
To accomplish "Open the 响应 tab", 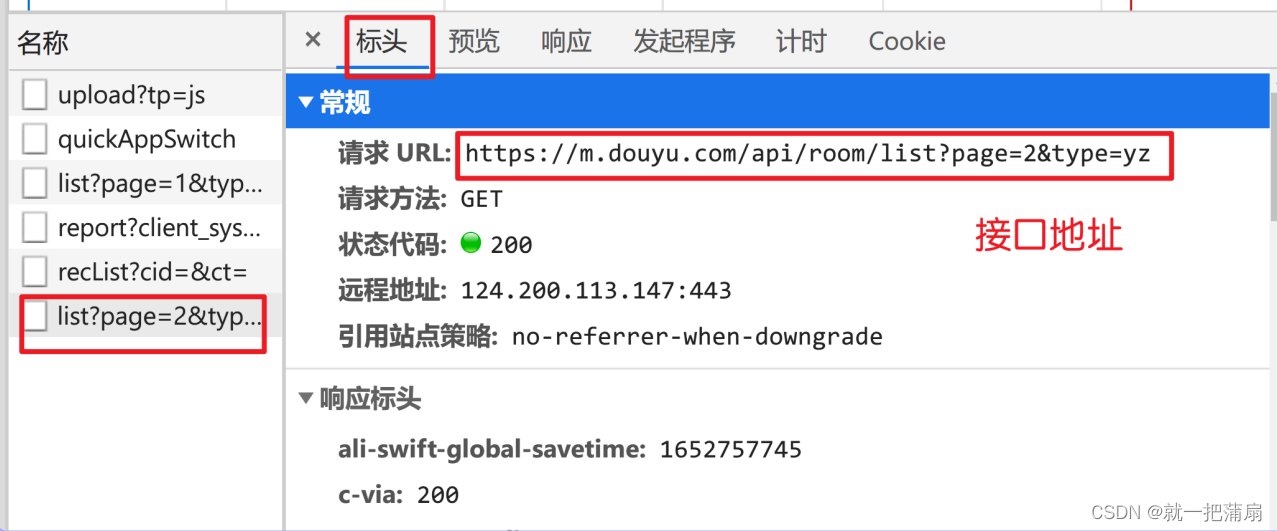I will 566,41.
